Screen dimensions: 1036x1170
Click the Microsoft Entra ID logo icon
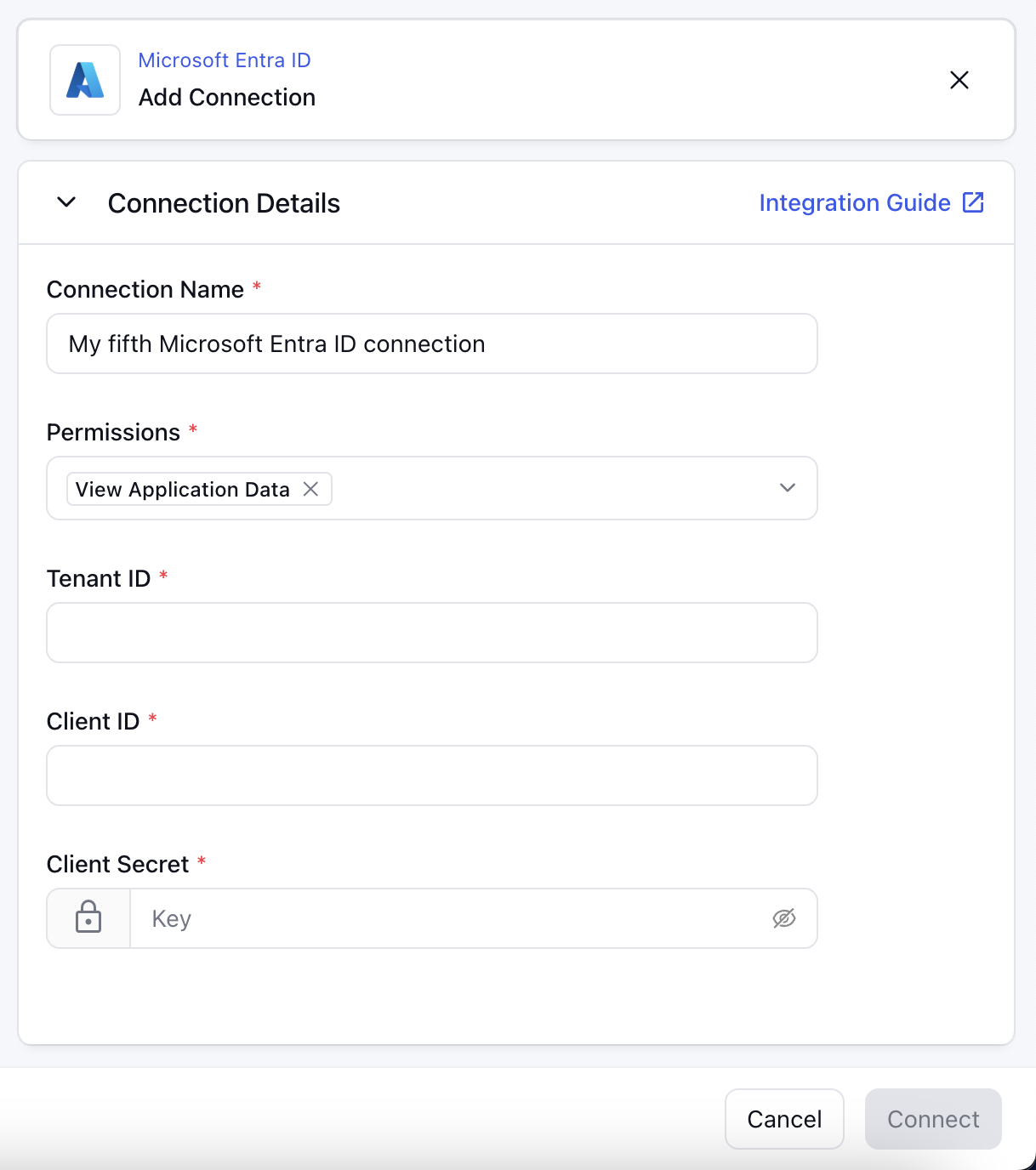(85, 80)
